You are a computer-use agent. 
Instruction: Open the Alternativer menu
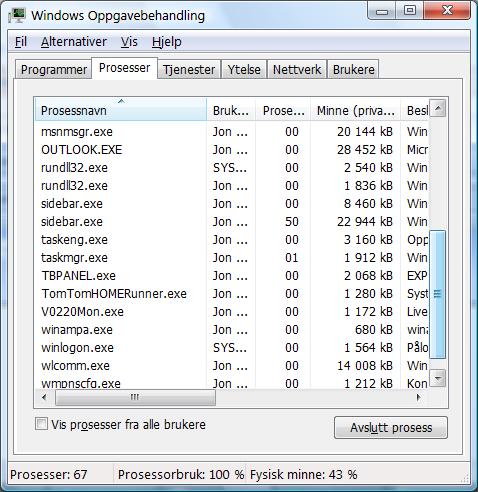tap(74, 42)
